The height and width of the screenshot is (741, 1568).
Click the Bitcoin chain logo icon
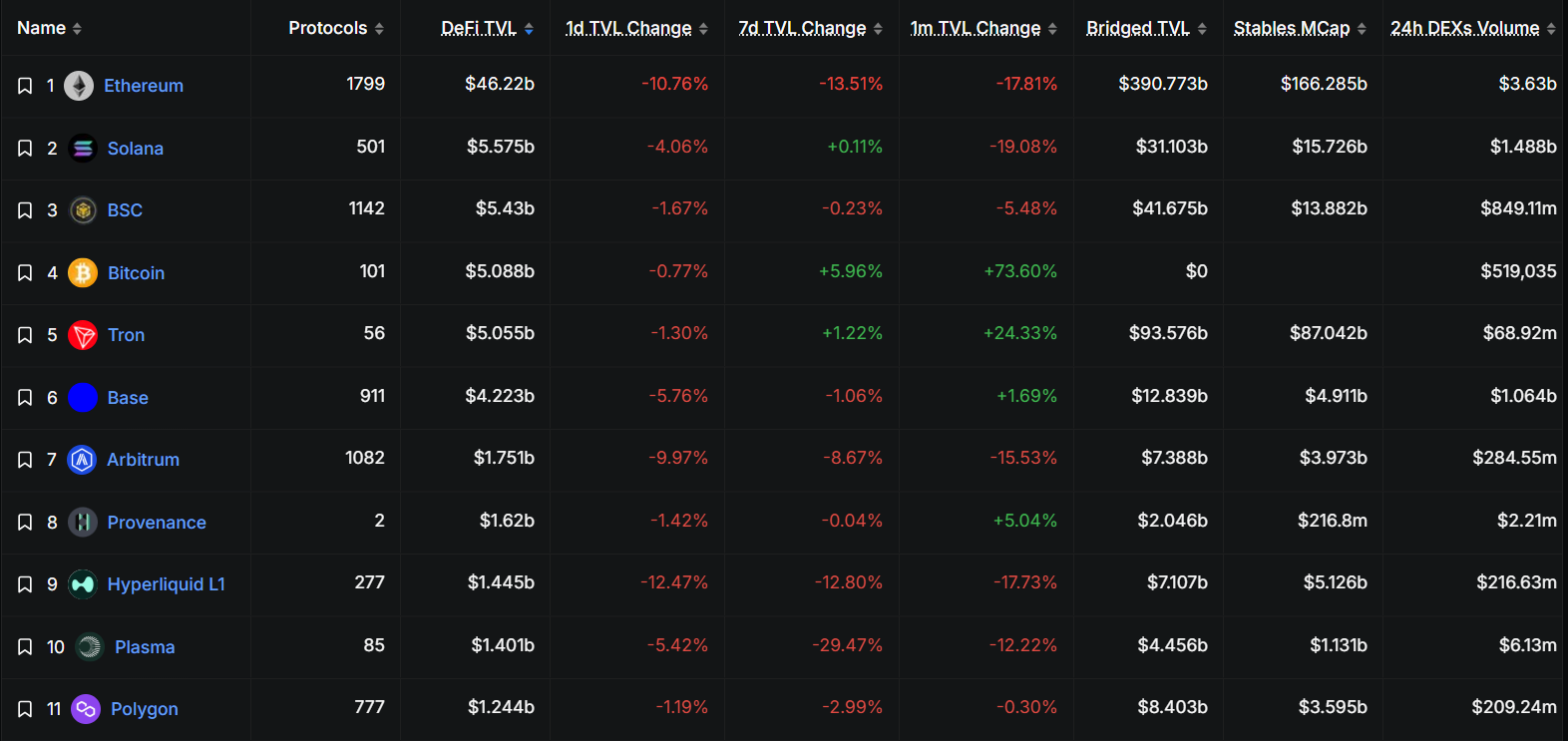coord(83,273)
